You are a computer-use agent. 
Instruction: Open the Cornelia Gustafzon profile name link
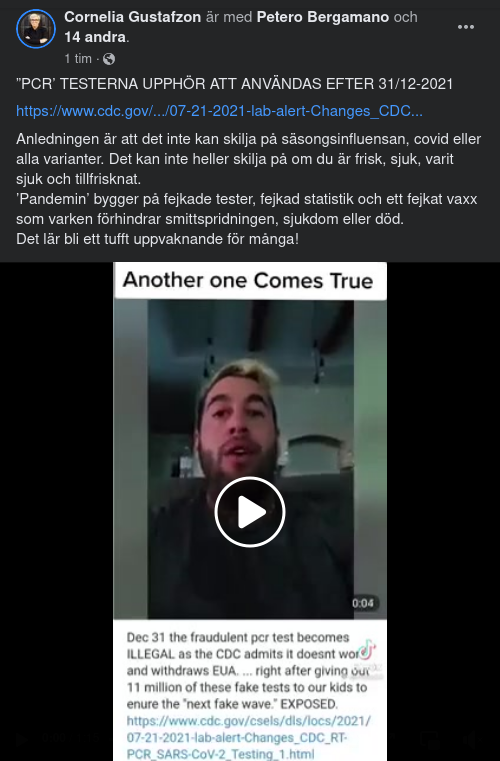(x=133, y=17)
